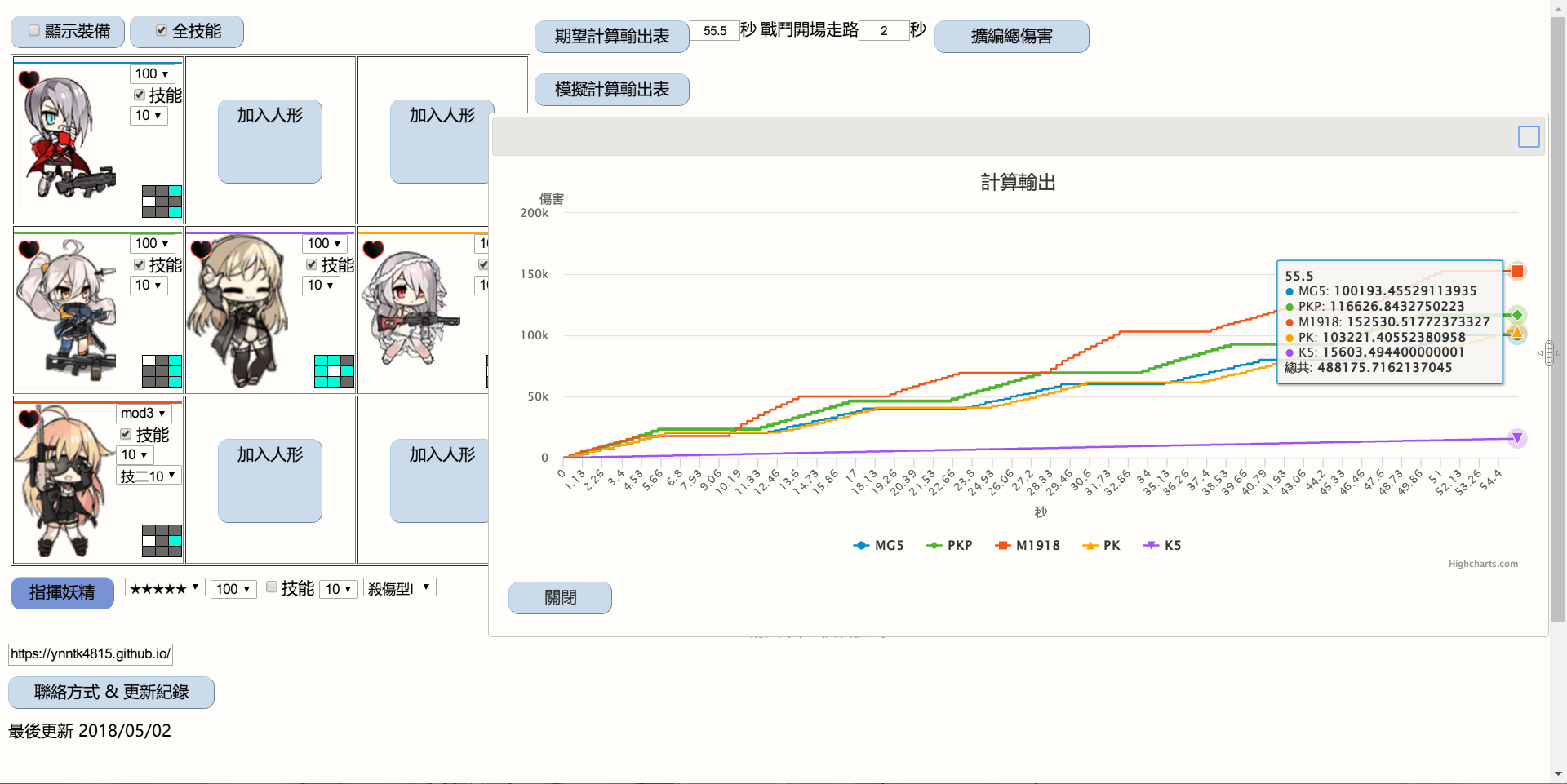The width and height of the screenshot is (1567, 784).
Task: Open the skill level 10 dropdown on PKP card
Action: [x=149, y=285]
